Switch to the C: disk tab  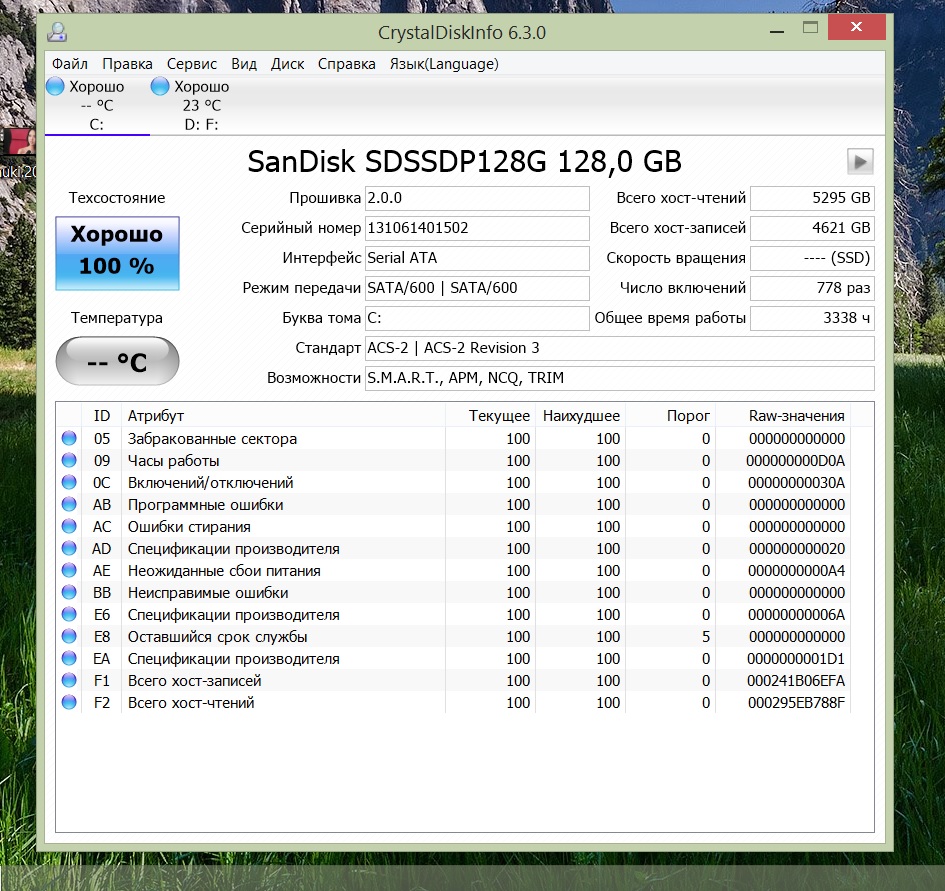97,105
